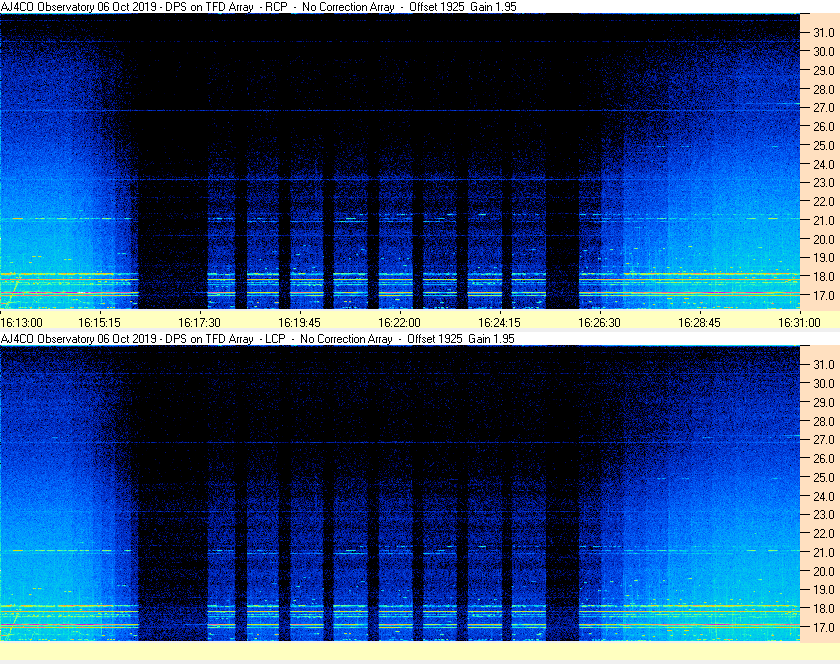This screenshot has height=664, width=840.
Task: Pick the 19.0 frequency label on LCP plot
Action: 824,590
